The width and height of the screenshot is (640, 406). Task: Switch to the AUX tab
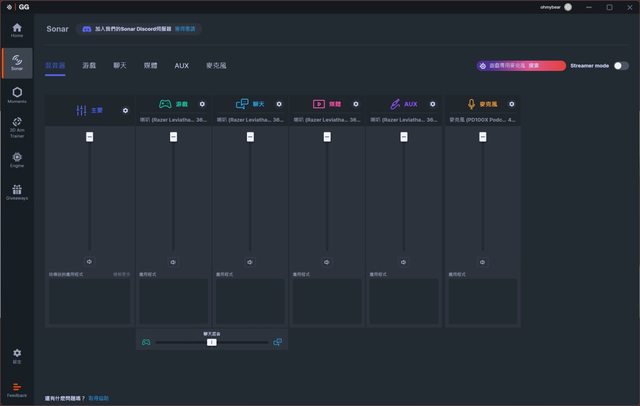tap(181, 66)
